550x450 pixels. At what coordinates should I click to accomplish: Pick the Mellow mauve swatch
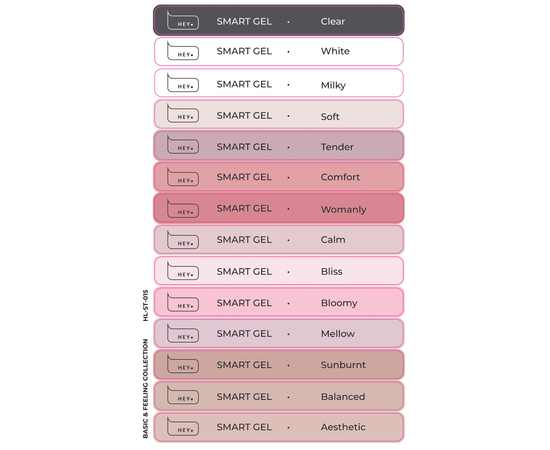tap(279, 333)
